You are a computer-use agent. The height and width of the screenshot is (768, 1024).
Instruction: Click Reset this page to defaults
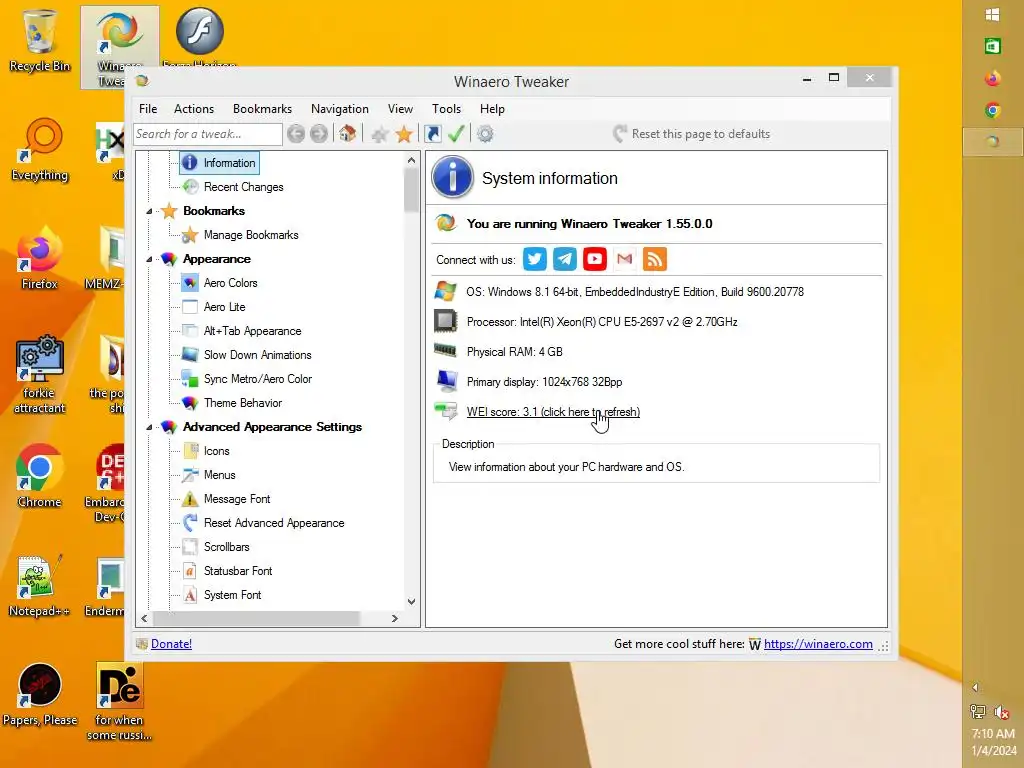point(692,134)
